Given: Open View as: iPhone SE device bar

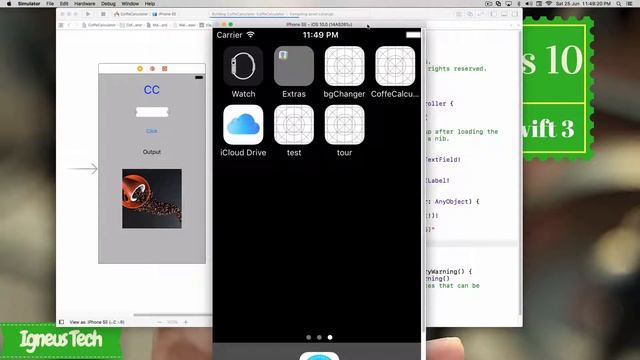Looking at the screenshot, I should click(97, 322).
